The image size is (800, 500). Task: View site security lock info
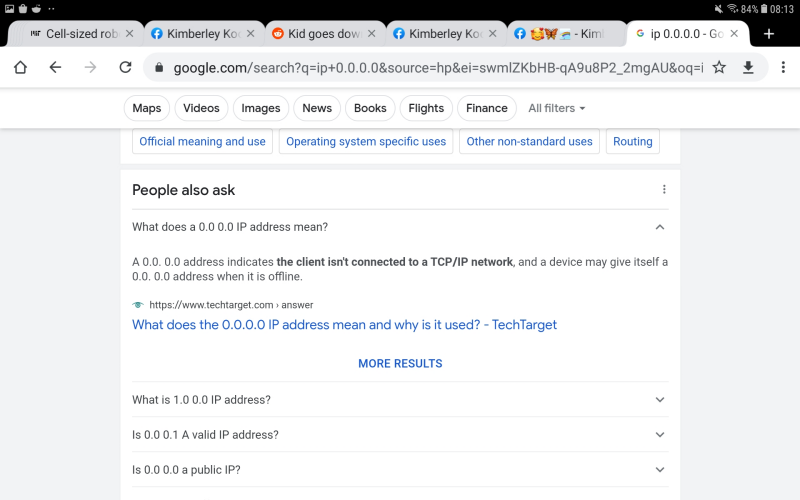(x=159, y=67)
